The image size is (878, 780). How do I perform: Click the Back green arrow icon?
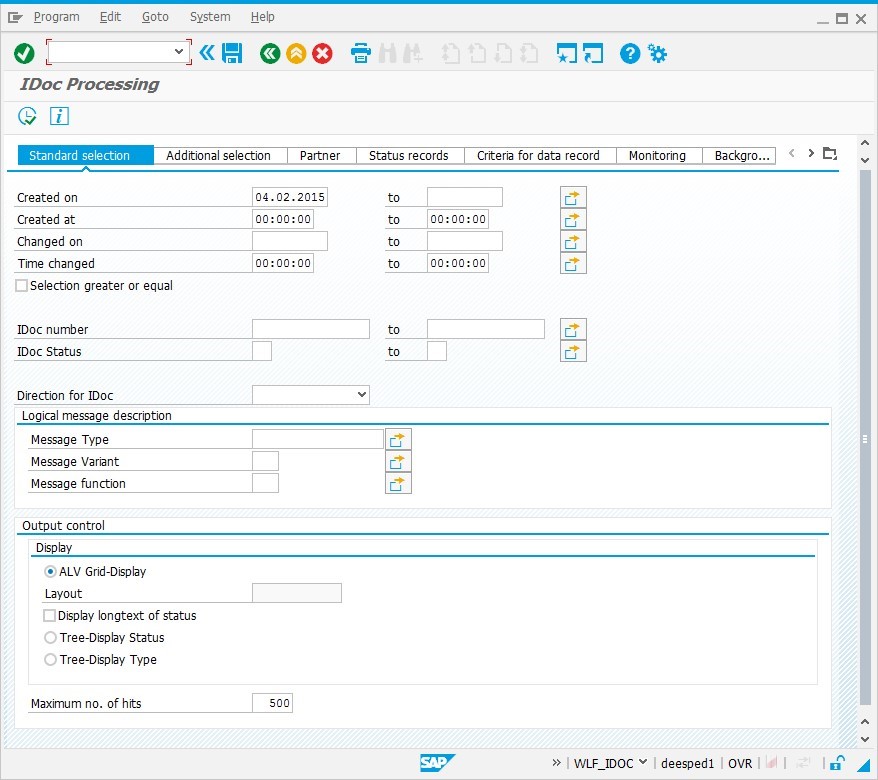pos(270,53)
